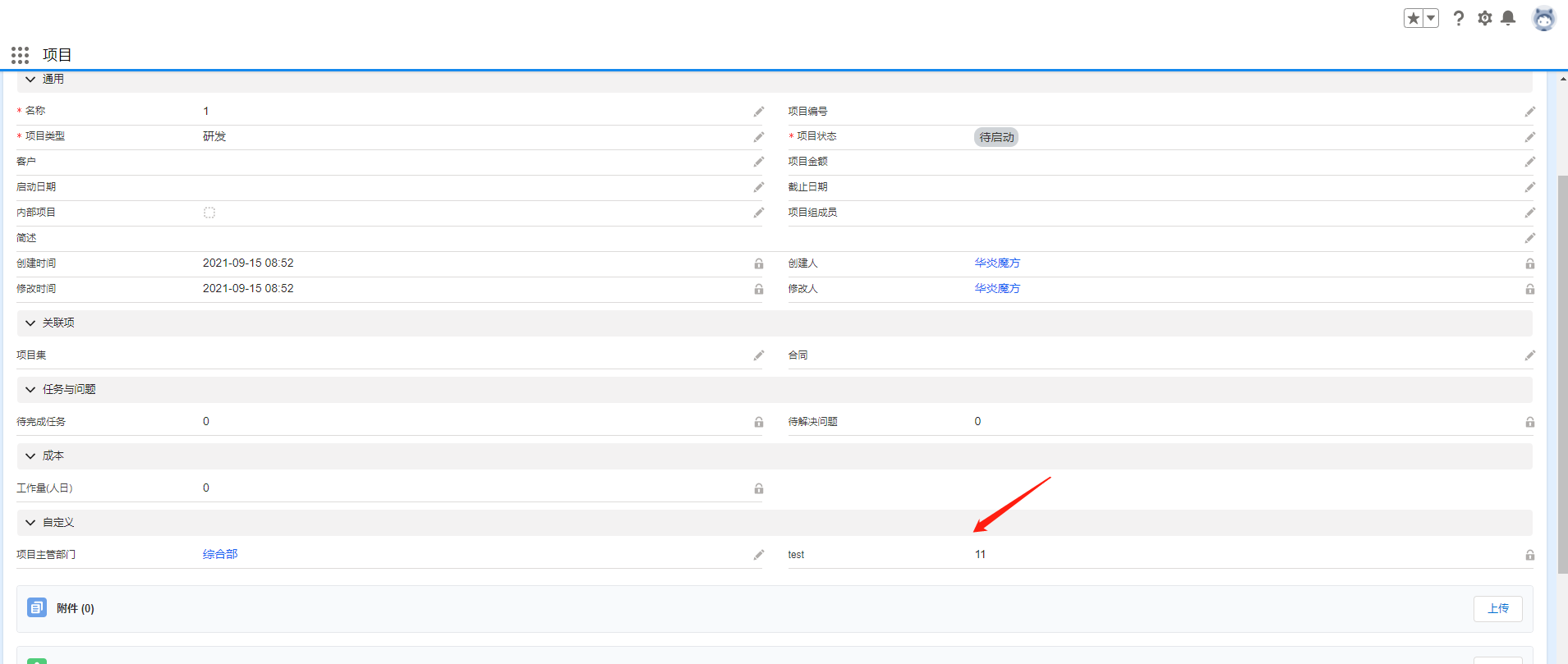1568x664 pixels.
Task: Toggle the 内部项目 checkbox
Action: (x=209, y=213)
